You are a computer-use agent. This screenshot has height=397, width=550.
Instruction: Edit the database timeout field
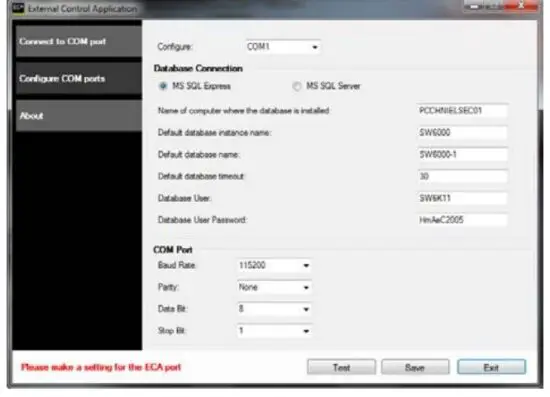[462, 176]
